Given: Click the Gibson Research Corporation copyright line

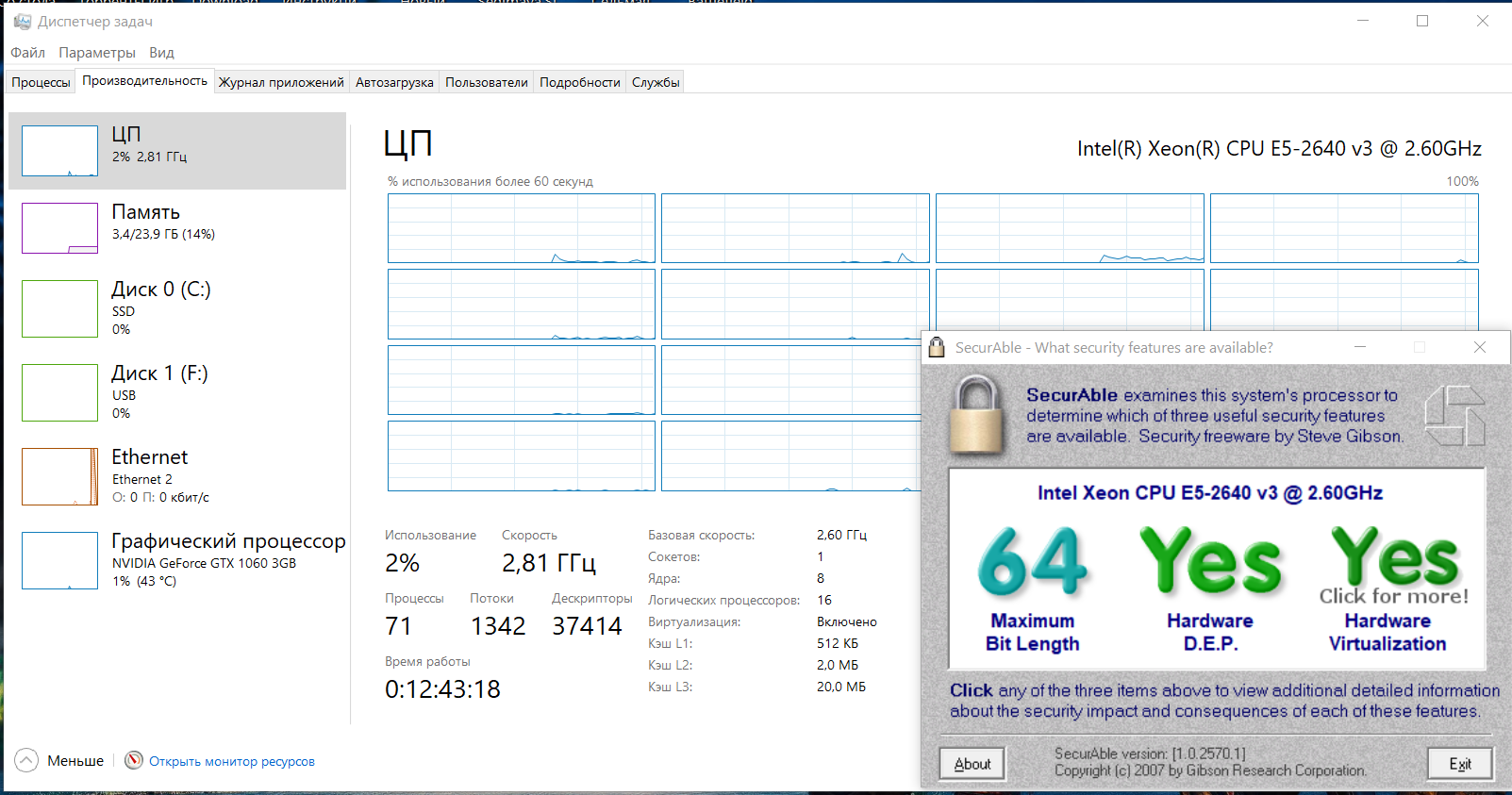Looking at the screenshot, I should (x=1210, y=770).
